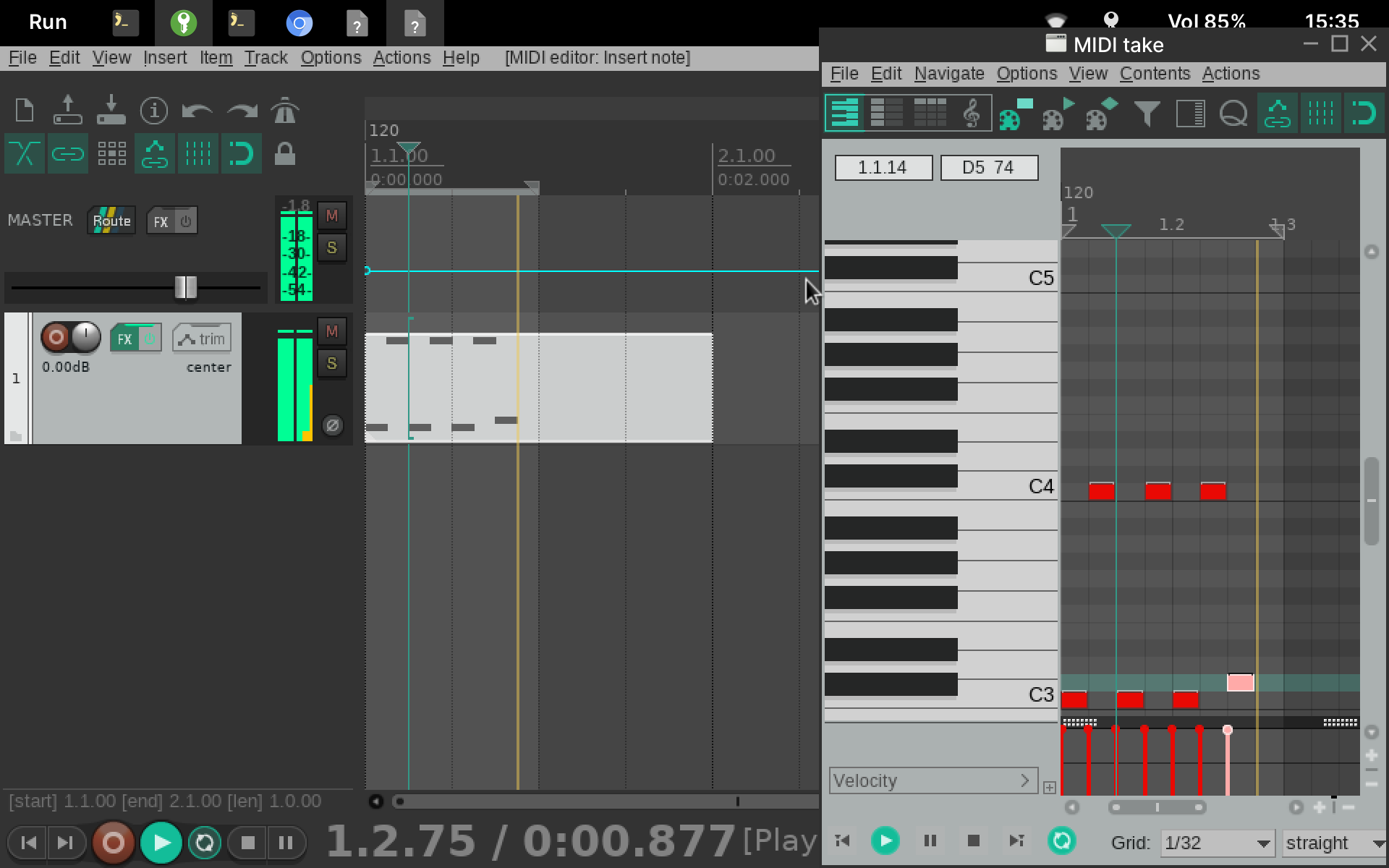This screenshot has width=1389, height=868.
Task: Drag the velocity slider for selected note
Action: pos(1227,730)
